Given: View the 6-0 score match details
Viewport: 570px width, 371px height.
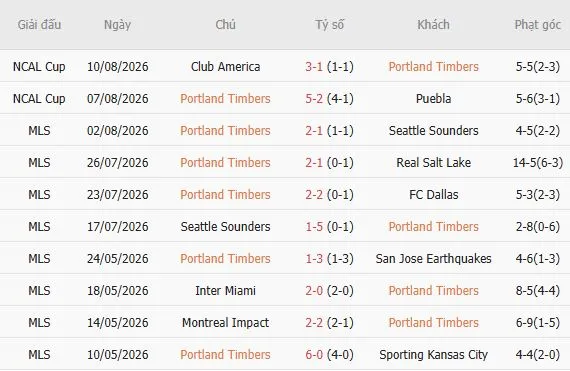Looking at the screenshot, I should pyautogui.click(x=314, y=354).
